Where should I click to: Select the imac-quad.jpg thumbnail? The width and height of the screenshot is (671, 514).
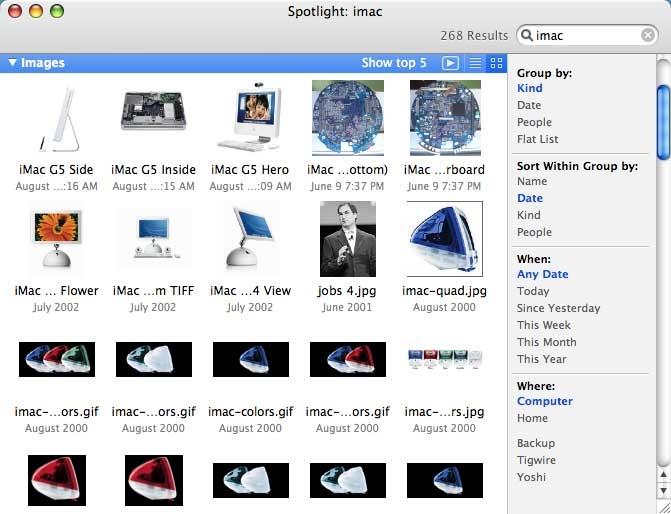(x=445, y=239)
